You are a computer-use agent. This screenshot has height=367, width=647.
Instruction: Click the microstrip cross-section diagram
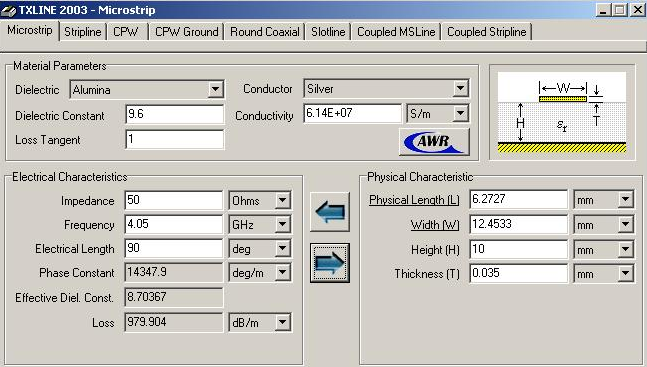[562, 112]
